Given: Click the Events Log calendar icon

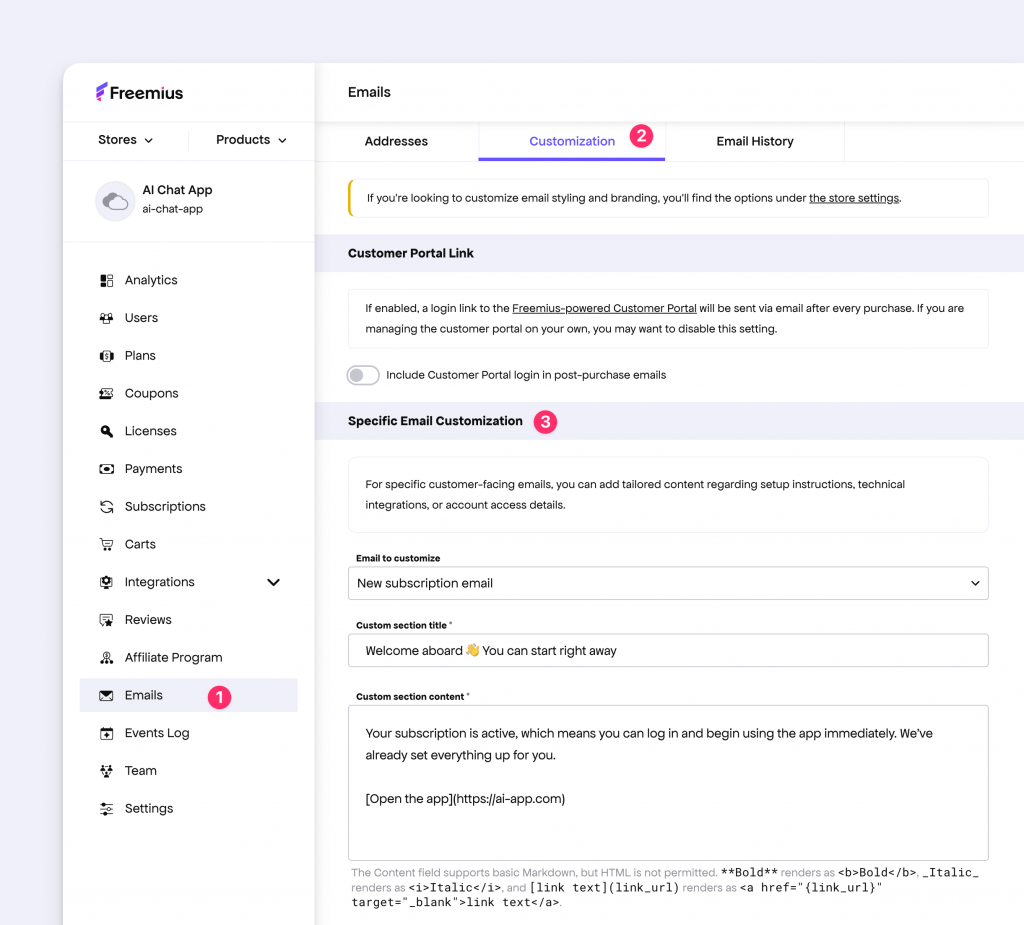Looking at the screenshot, I should pos(106,733).
